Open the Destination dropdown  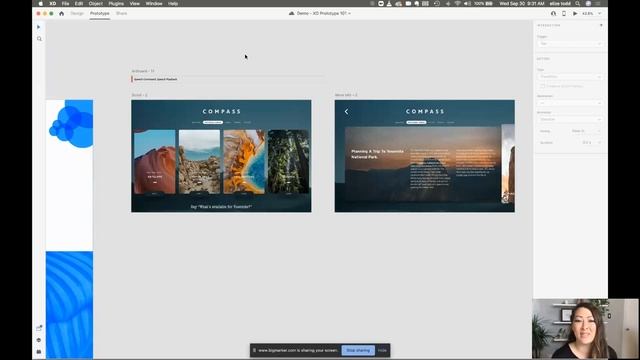click(x=570, y=103)
